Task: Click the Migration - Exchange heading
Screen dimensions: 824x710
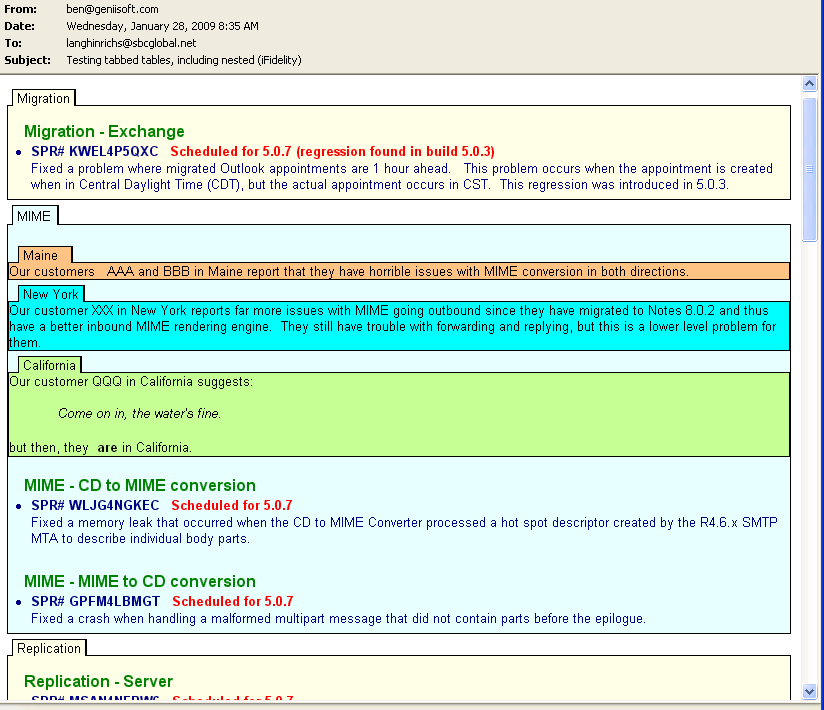Action: pyautogui.click(x=104, y=131)
